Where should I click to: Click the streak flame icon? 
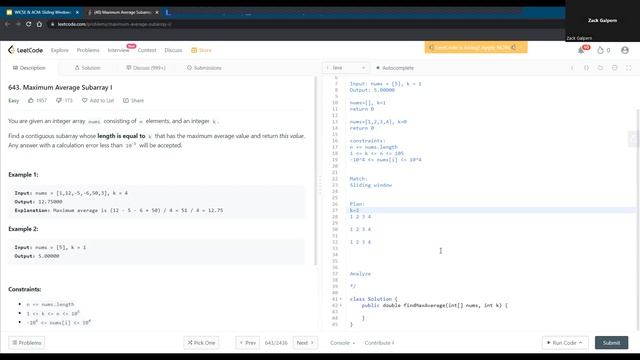point(600,50)
